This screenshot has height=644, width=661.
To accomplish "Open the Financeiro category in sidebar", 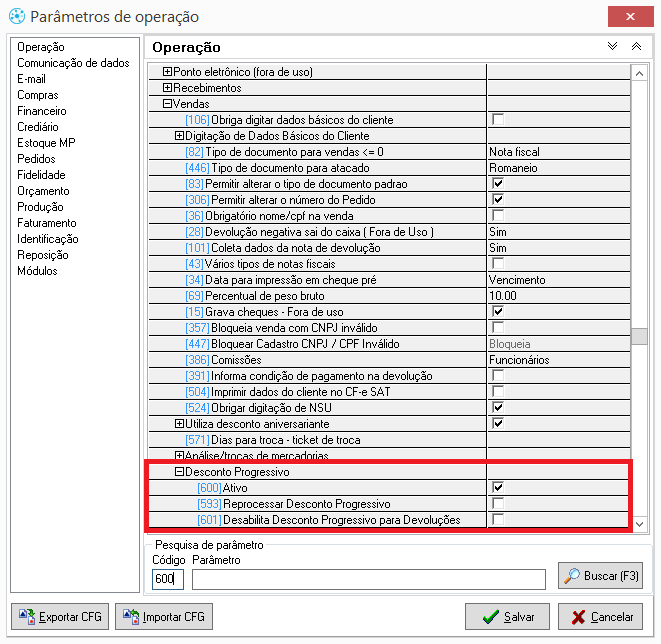I will pyautogui.click(x=42, y=111).
